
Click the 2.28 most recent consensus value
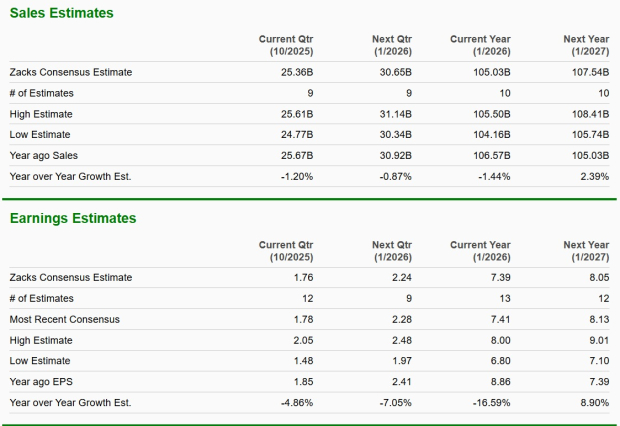[x=402, y=319]
